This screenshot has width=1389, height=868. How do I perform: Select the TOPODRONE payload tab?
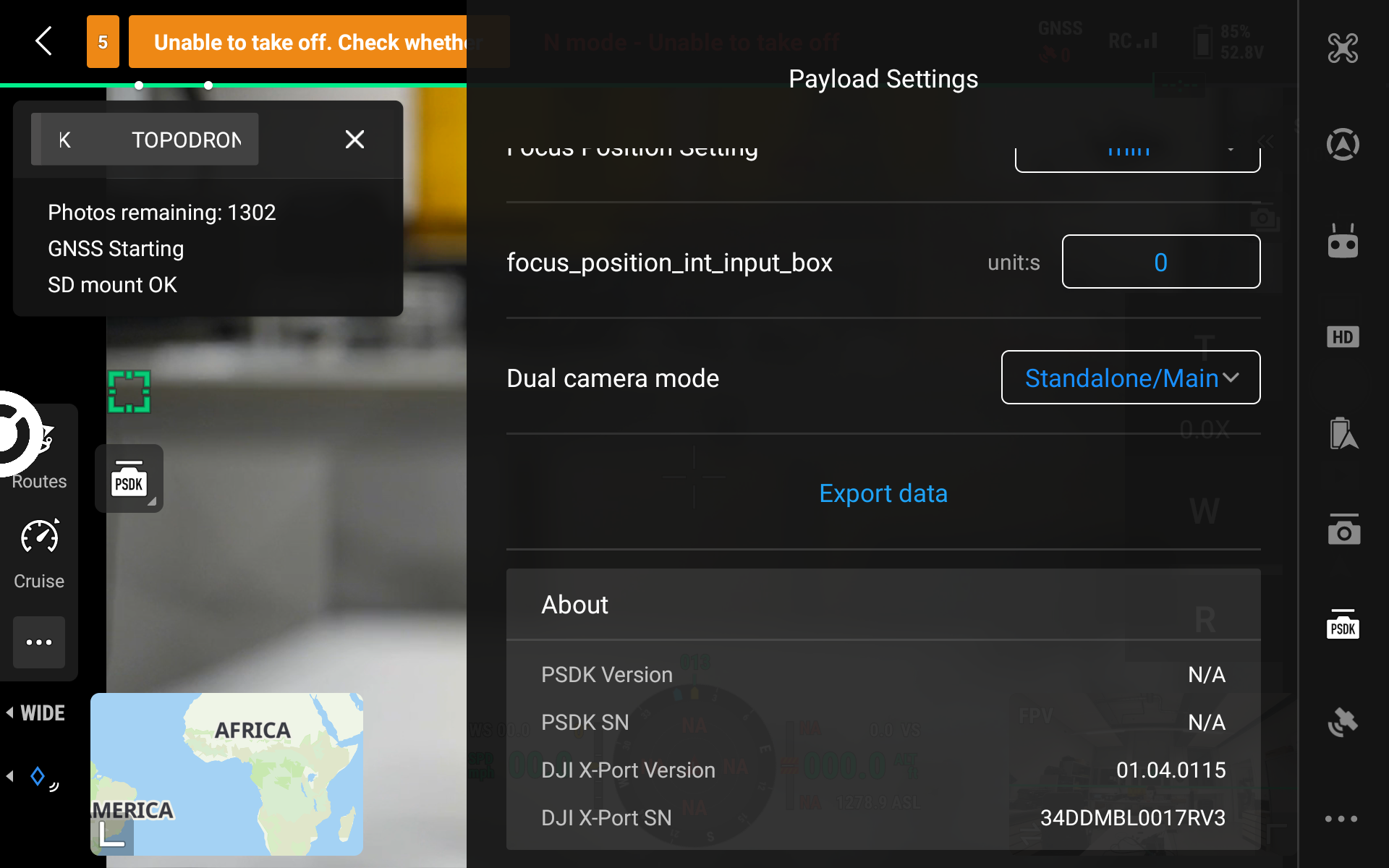(145, 139)
